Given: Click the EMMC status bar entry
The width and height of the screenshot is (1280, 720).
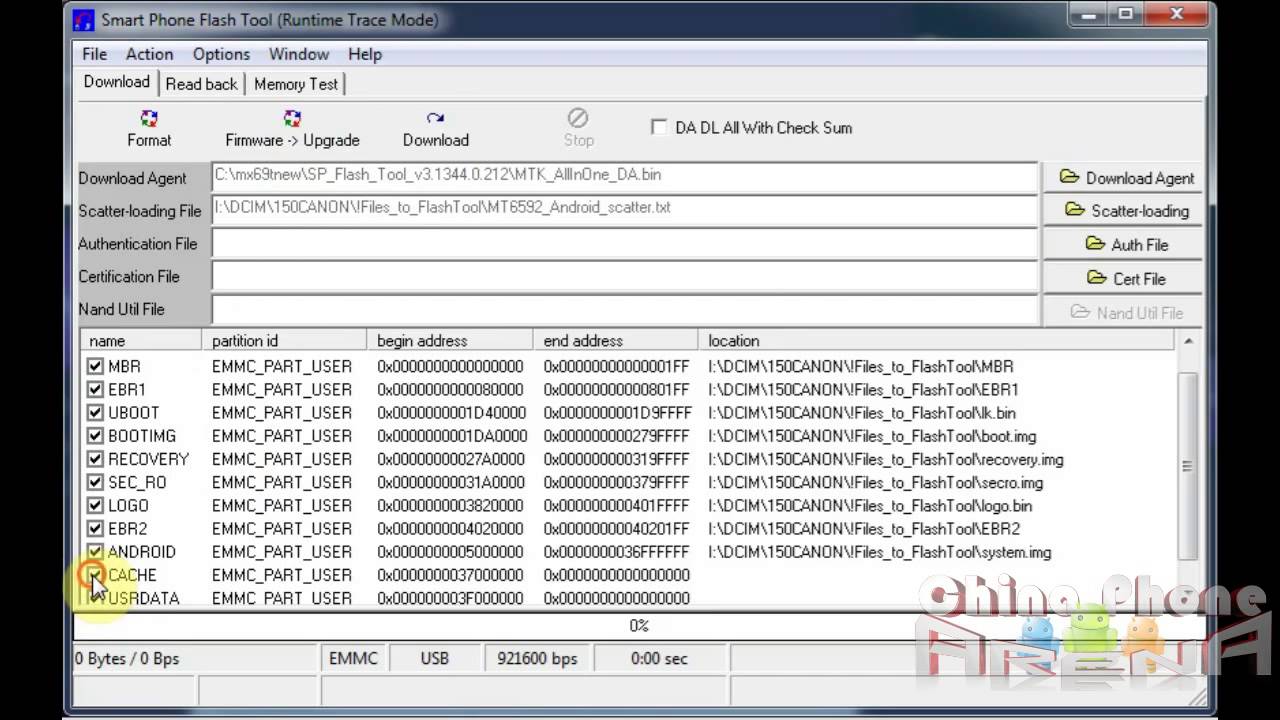Looking at the screenshot, I should pos(353,658).
